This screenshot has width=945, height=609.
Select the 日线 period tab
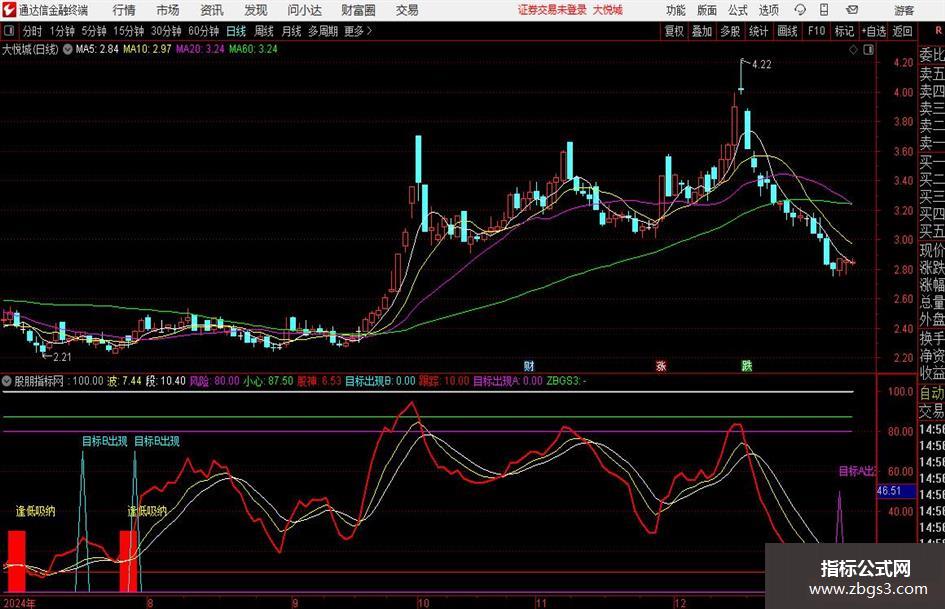236,31
